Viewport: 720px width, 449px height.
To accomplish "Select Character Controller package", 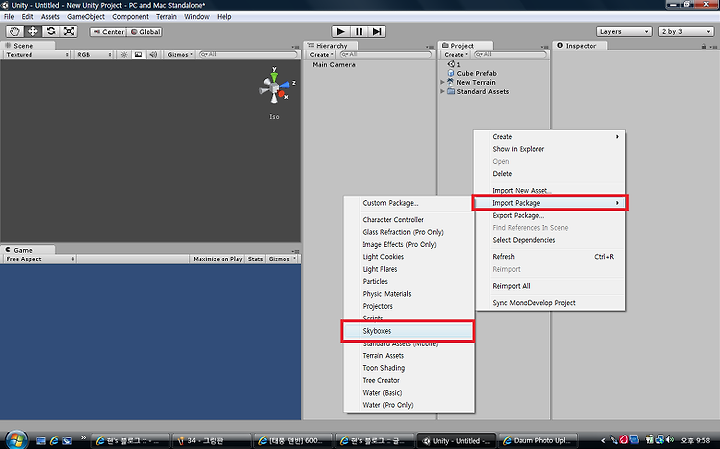I will 409,219.
